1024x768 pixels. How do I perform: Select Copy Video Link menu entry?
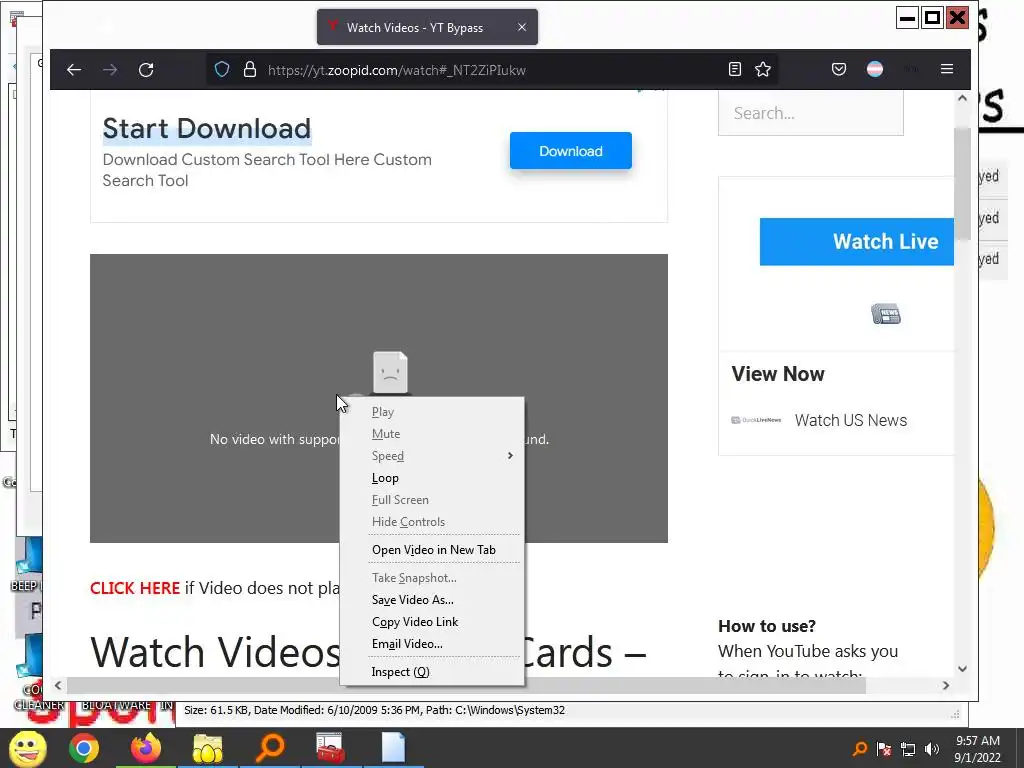(432, 622)
